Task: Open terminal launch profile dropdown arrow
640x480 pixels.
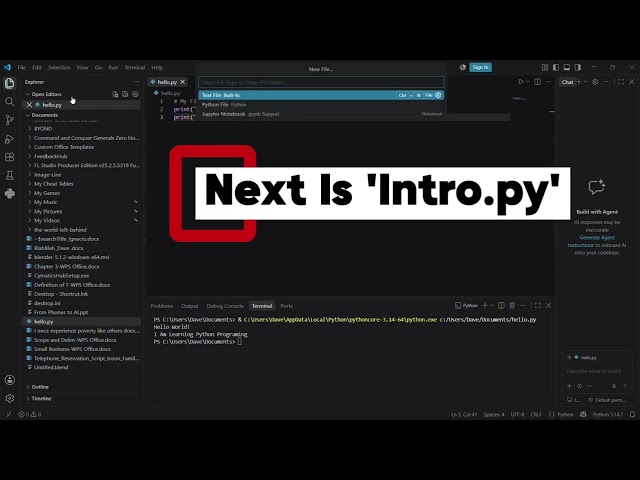Action: tap(491, 305)
